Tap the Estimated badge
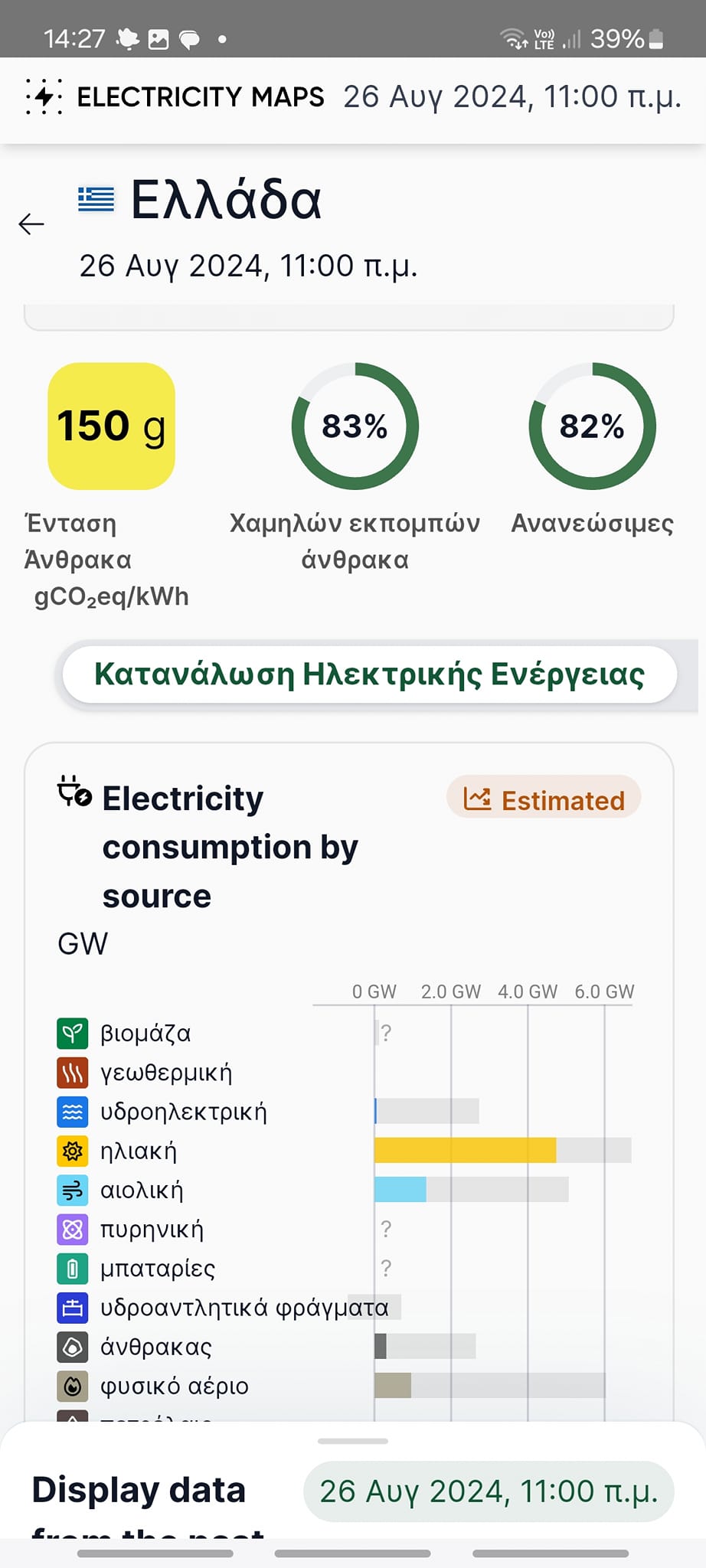706x1568 pixels. [x=544, y=800]
